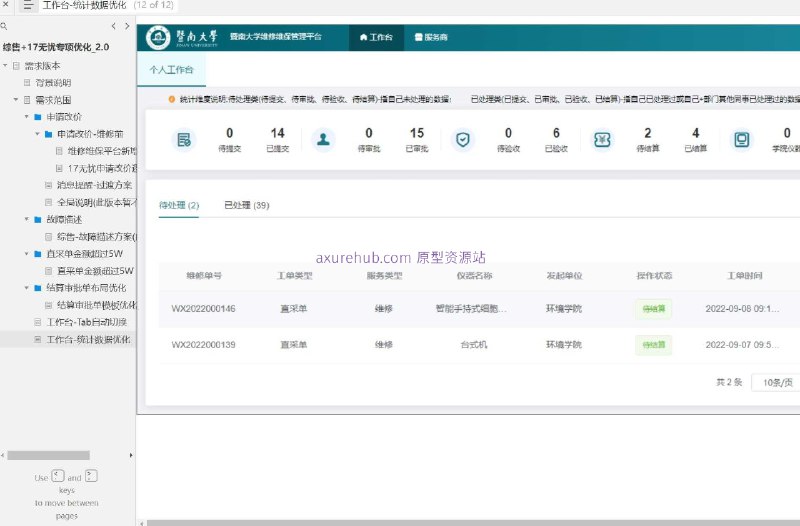This screenshot has height=526, width=800.
Task: Click the 已结算 4 statistic
Action: tap(695, 139)
